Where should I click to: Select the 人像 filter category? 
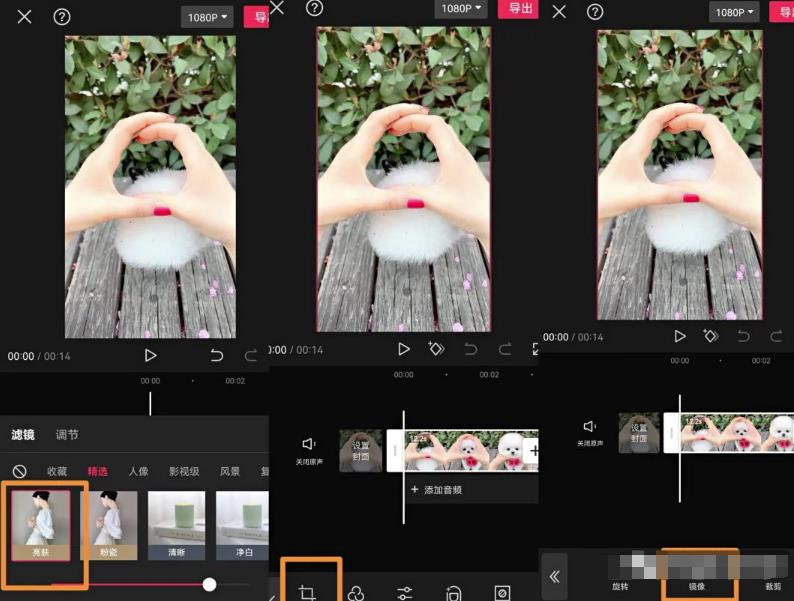[138, 471]
